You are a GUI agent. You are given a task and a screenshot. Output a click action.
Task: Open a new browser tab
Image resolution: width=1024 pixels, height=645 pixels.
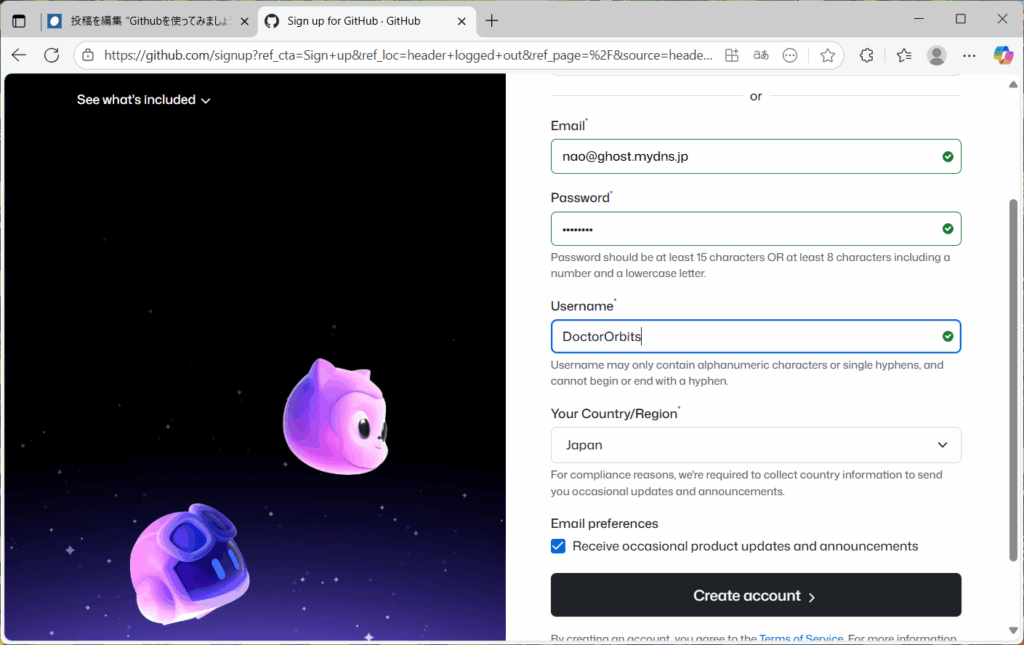pyautogui.click(x=491, y=21)
